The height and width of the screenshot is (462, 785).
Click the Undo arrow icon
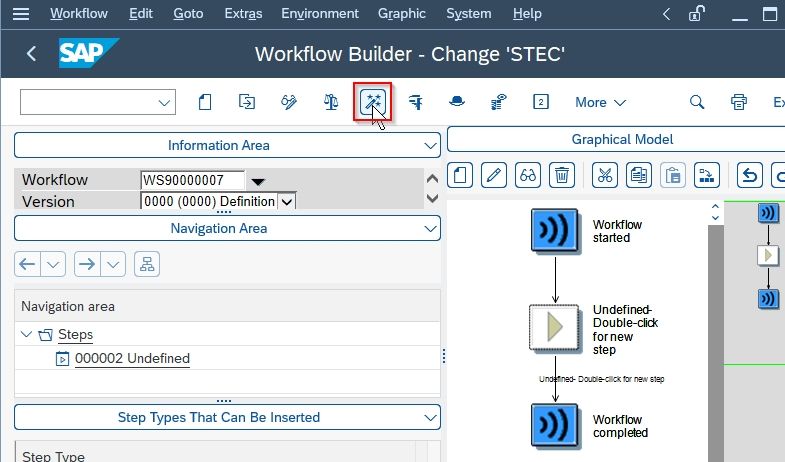749,175
